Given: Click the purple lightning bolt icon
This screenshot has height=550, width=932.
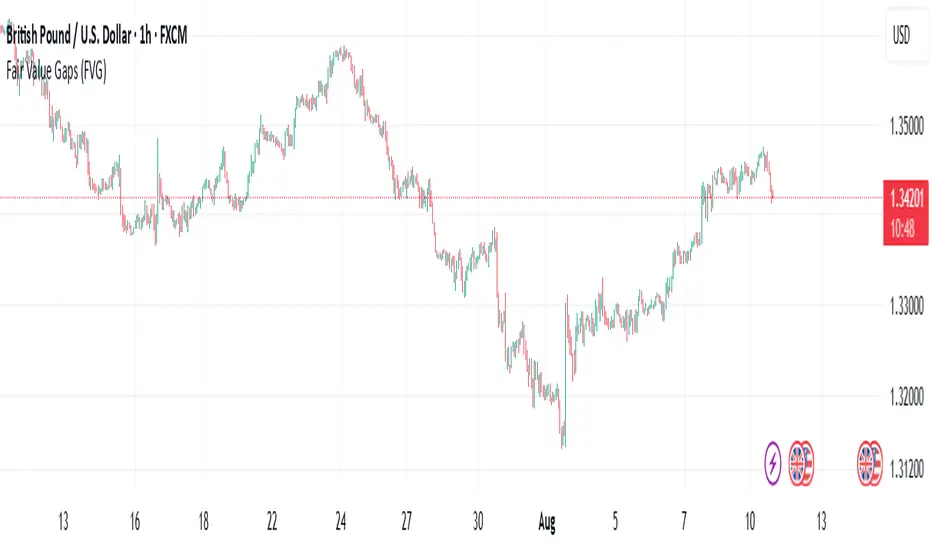Looking at the screenshot, I should pyautogui.click(x=773, y=464).
